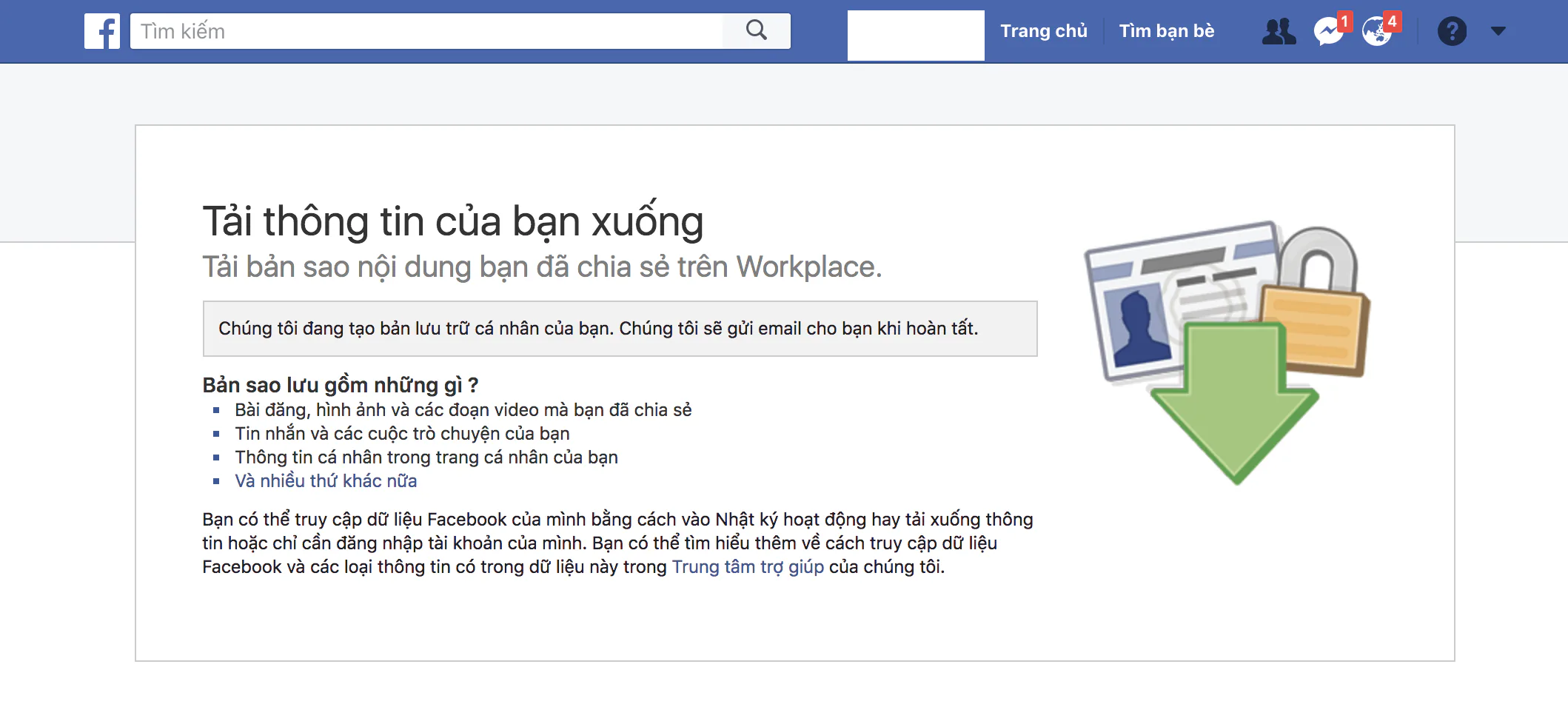The image size is (1568, 724).
Task: Click the Tìm kiếm search field
Action: click(426, 31)
